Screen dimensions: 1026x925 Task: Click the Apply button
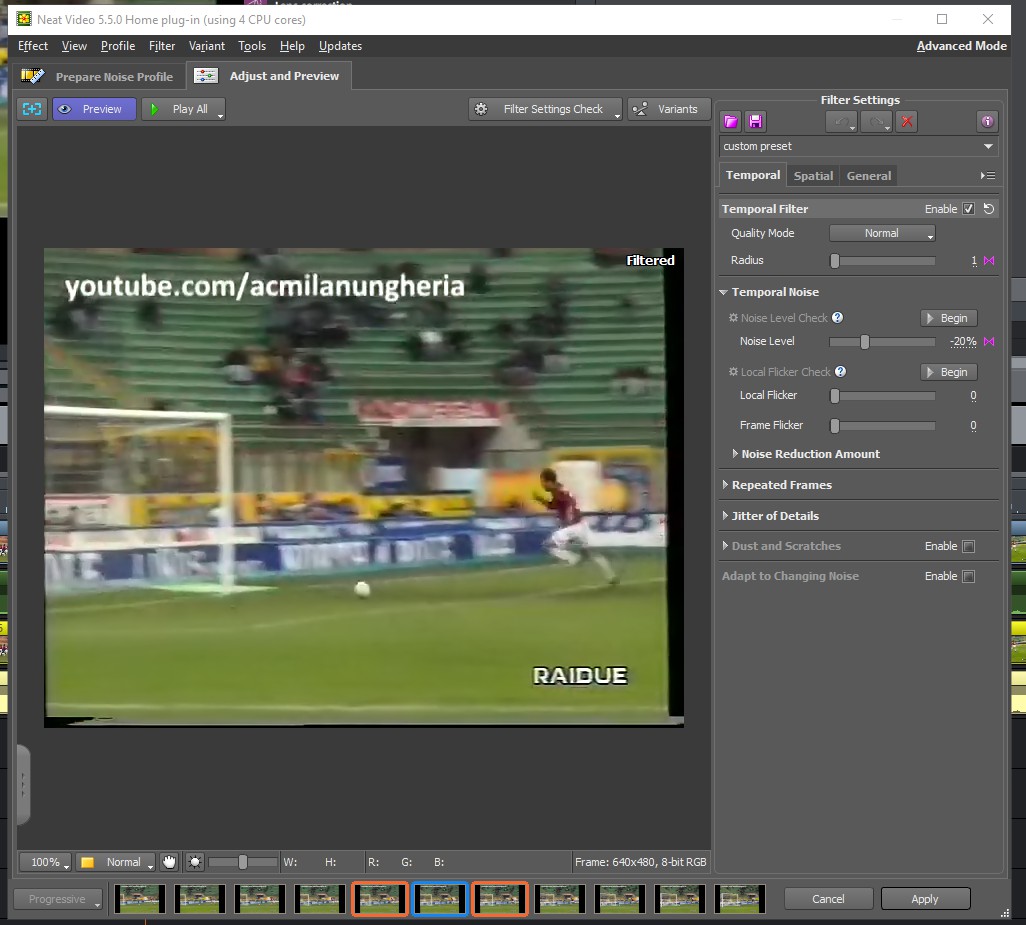[925, 899]
